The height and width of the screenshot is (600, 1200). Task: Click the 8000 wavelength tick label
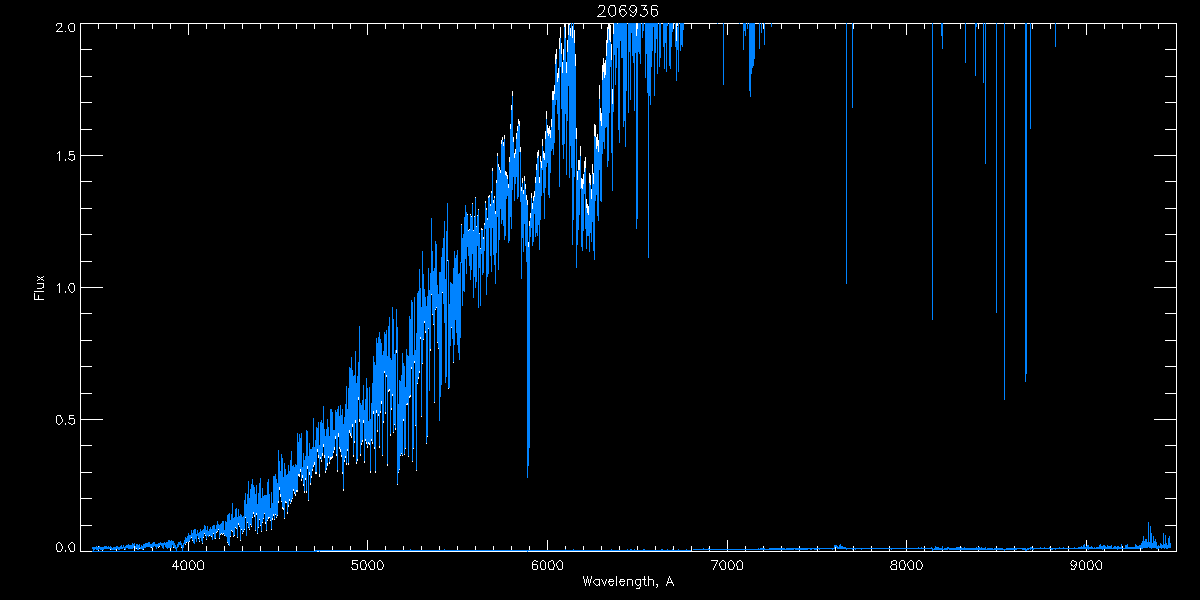coord(906,565)
